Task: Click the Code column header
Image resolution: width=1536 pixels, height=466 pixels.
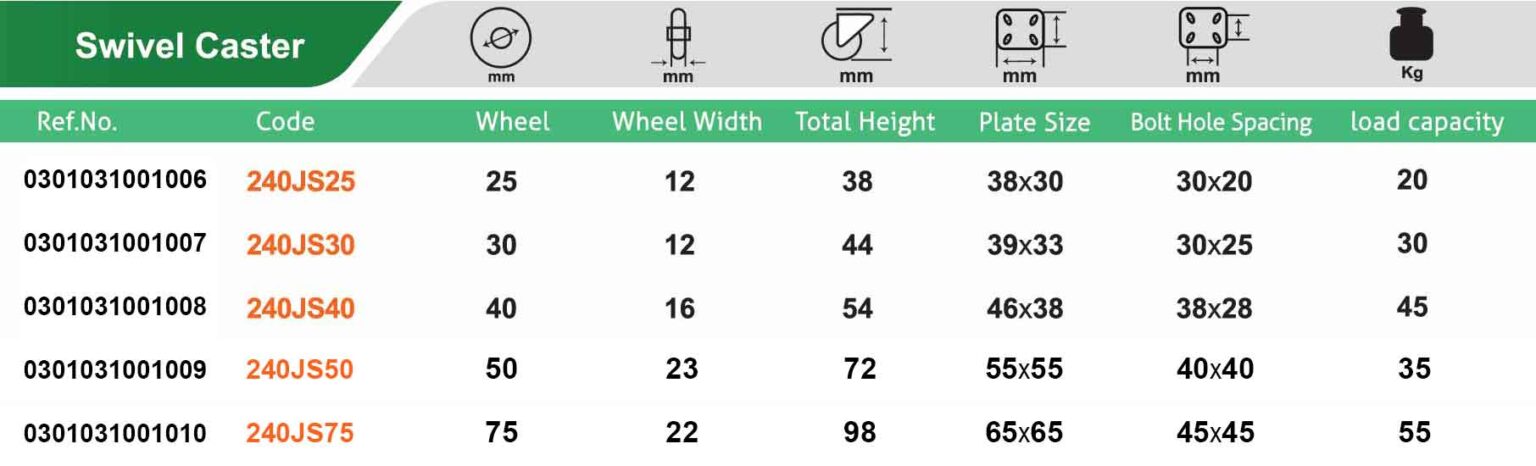Action: pos(285,122)
